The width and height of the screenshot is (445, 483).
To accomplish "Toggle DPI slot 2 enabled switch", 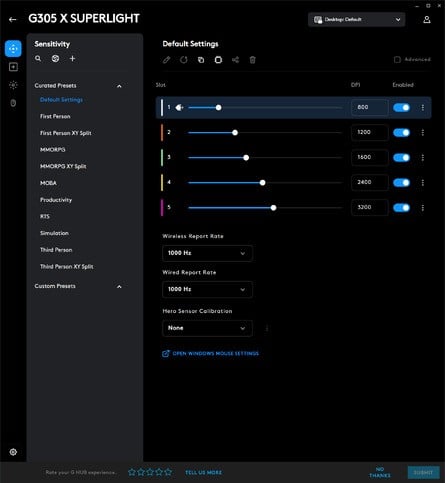I will pos(401,133).
